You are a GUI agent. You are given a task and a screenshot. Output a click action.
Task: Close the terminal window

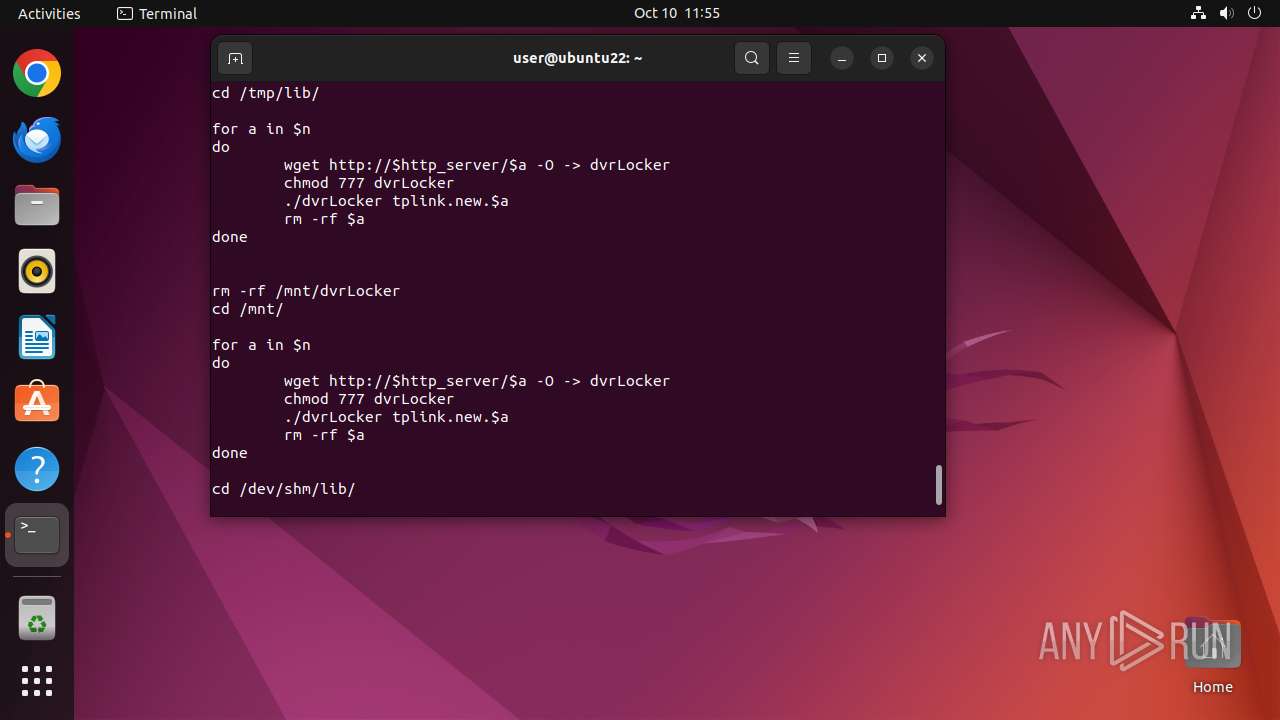(x=922, y=58)
